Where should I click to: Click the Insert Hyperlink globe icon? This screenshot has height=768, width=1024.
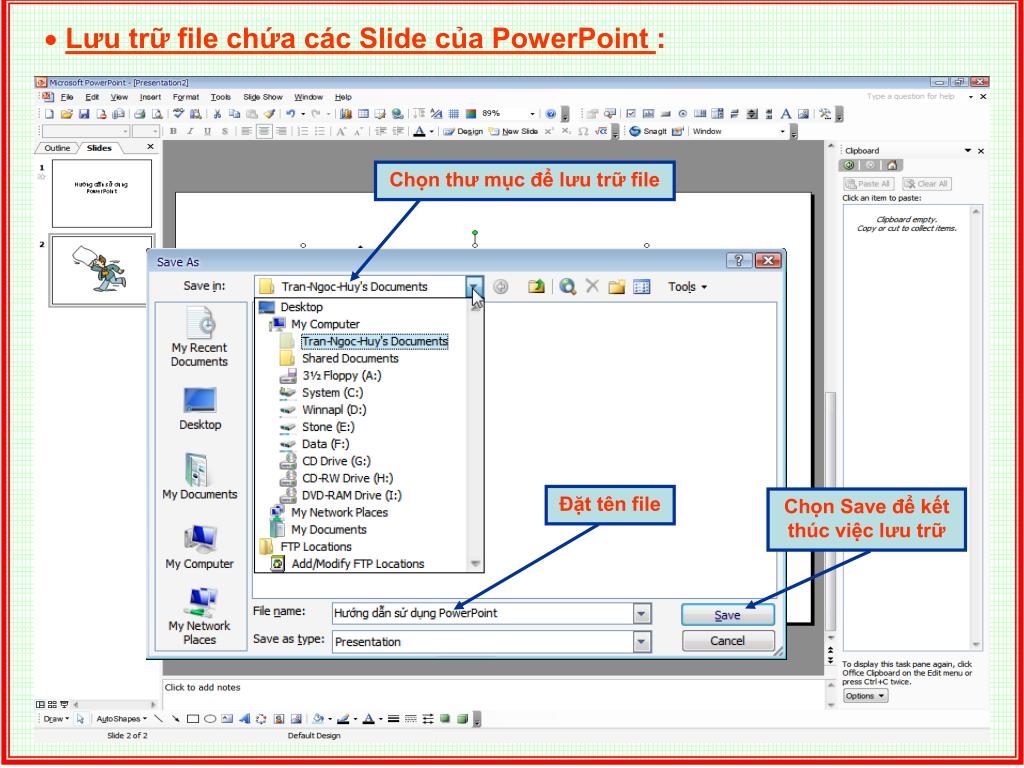tap(397, 114)
